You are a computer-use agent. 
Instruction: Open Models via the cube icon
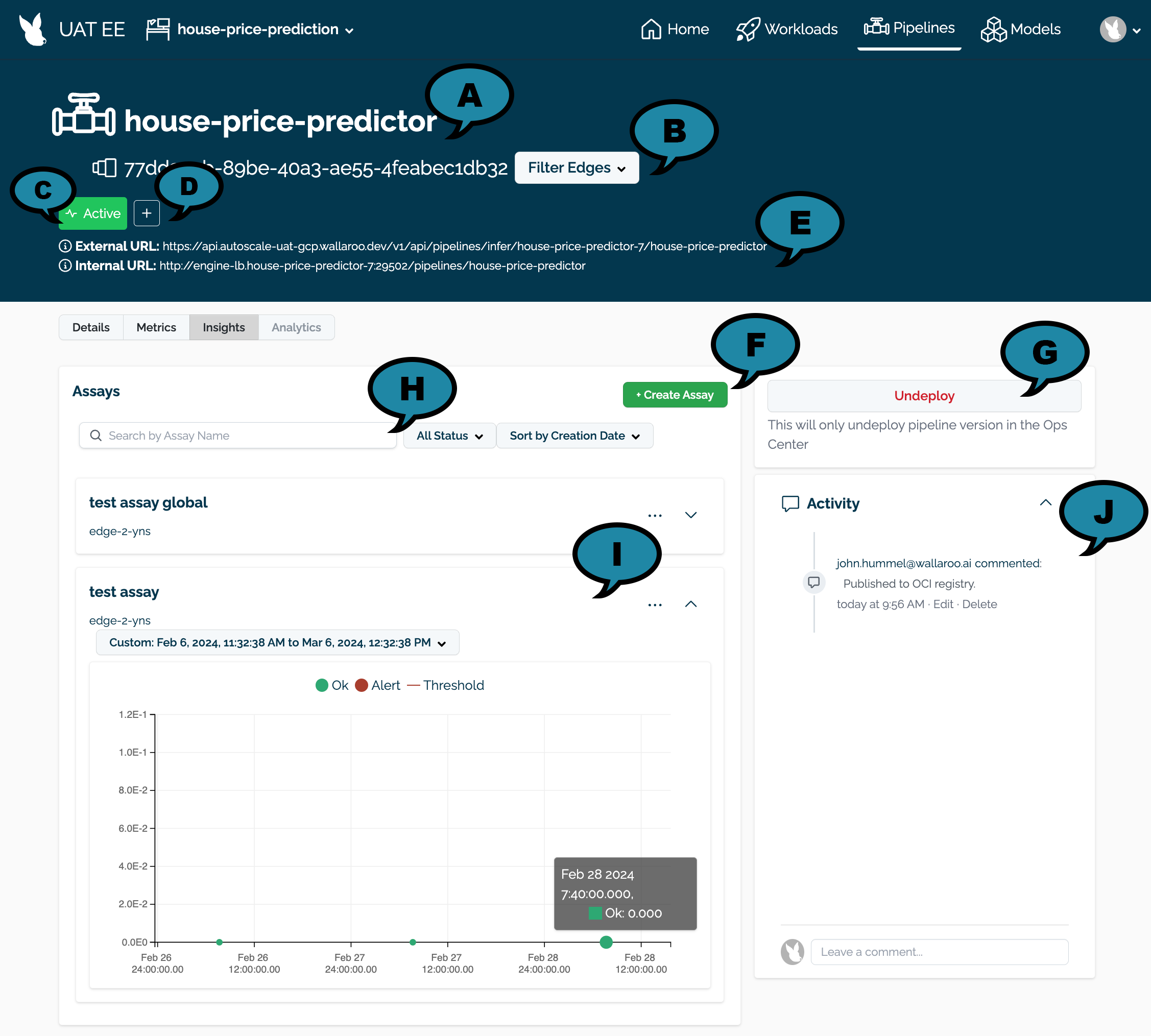993,29
